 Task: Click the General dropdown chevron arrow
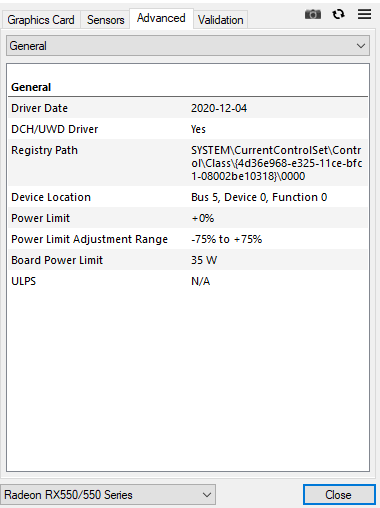(x=361, y=46)
